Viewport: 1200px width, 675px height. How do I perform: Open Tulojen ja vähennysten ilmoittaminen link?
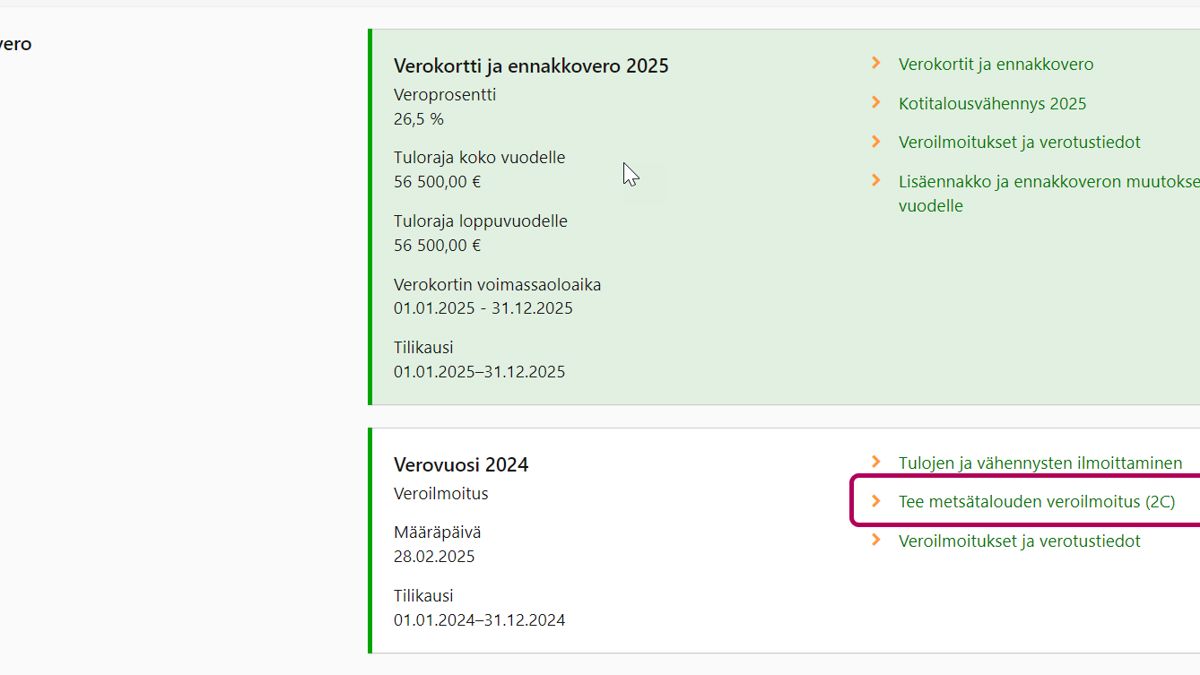coord(1040,463)
